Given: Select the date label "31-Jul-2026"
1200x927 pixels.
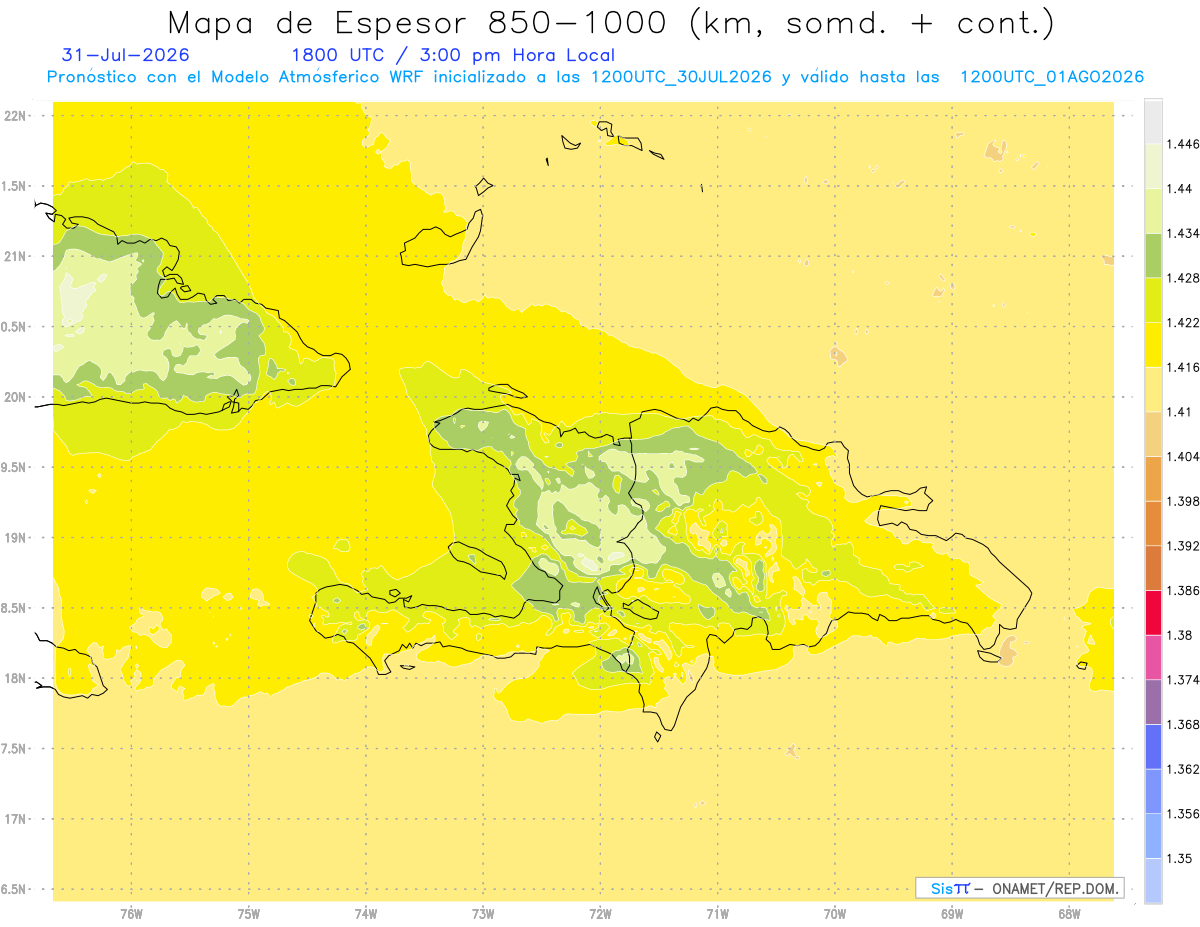Looking at the screenshot, I should 125,55.
